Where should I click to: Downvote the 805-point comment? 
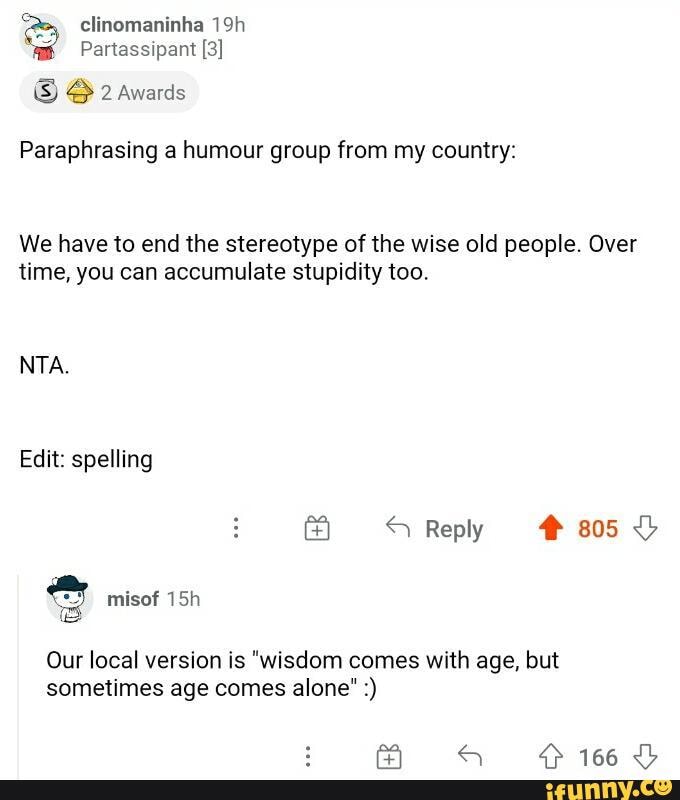(645, 528)
